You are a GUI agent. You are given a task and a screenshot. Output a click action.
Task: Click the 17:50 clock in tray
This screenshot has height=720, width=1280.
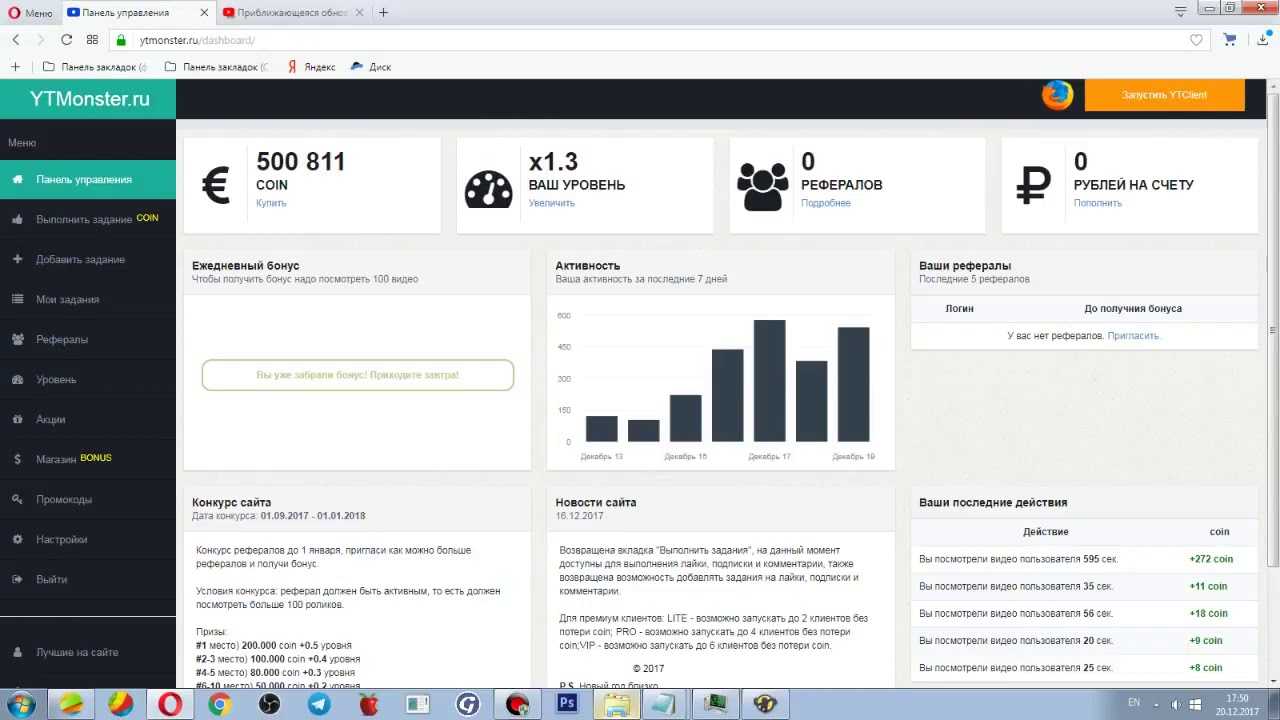click(x=1237, y=704)
